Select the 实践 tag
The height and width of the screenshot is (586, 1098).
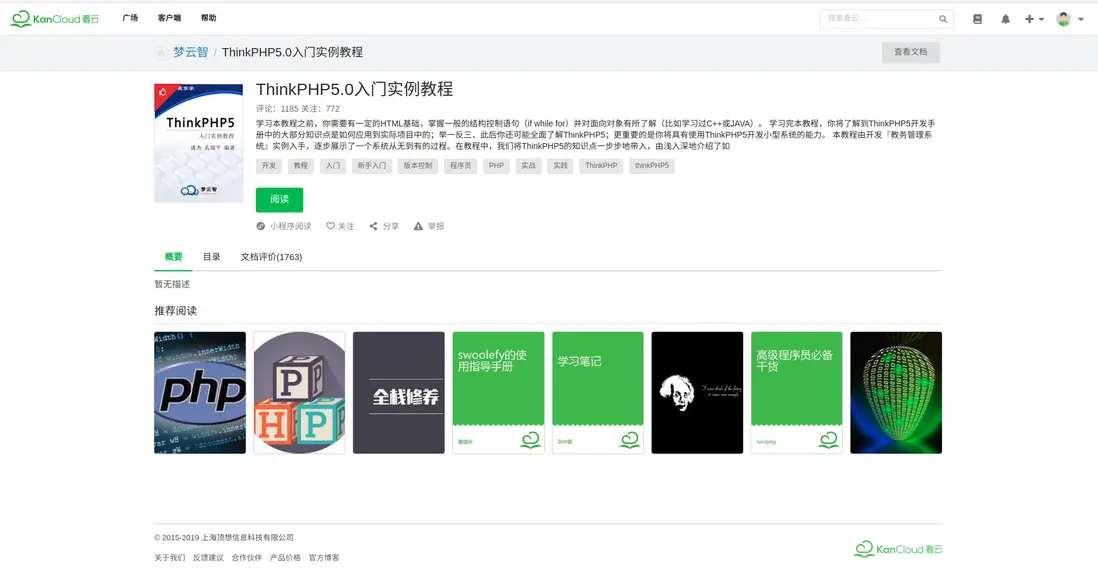click(561, 166)
